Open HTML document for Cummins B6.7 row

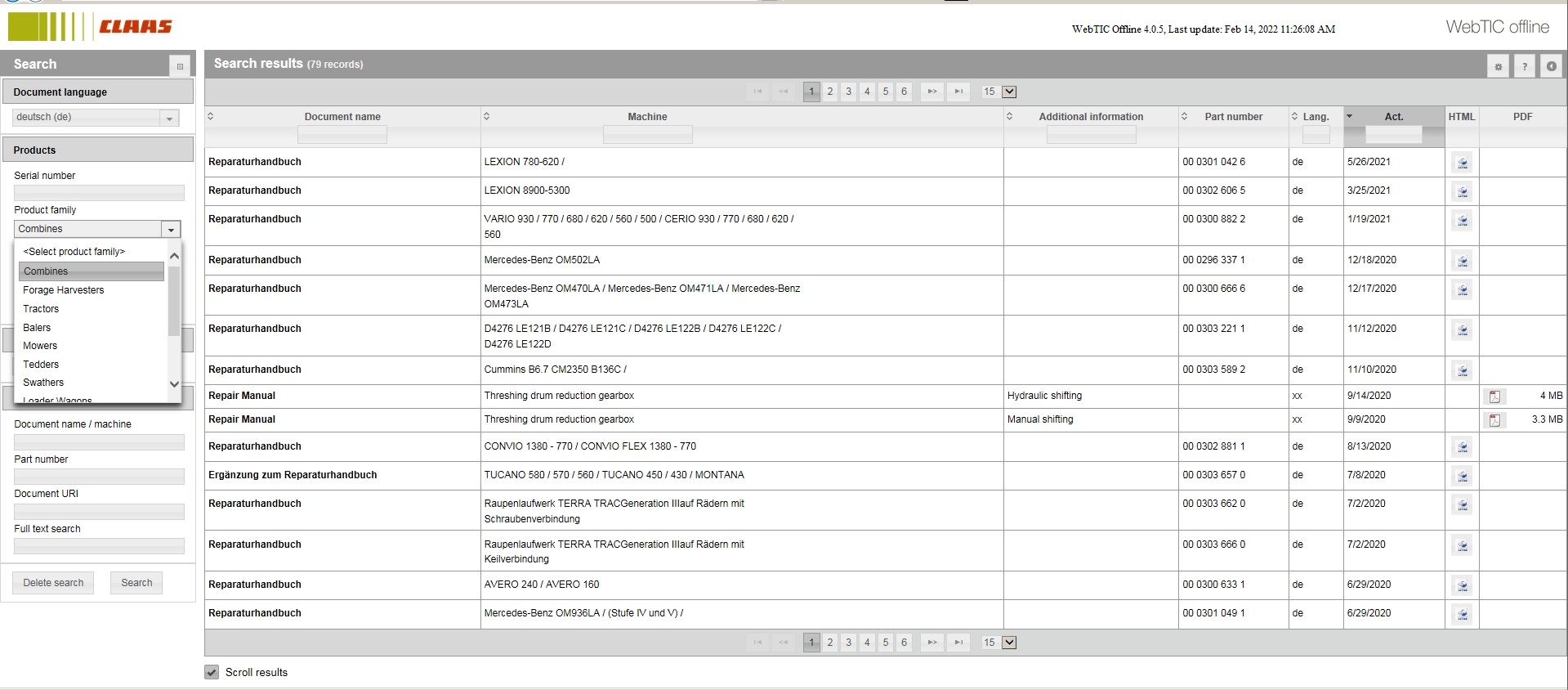[x=1463, y=370]
